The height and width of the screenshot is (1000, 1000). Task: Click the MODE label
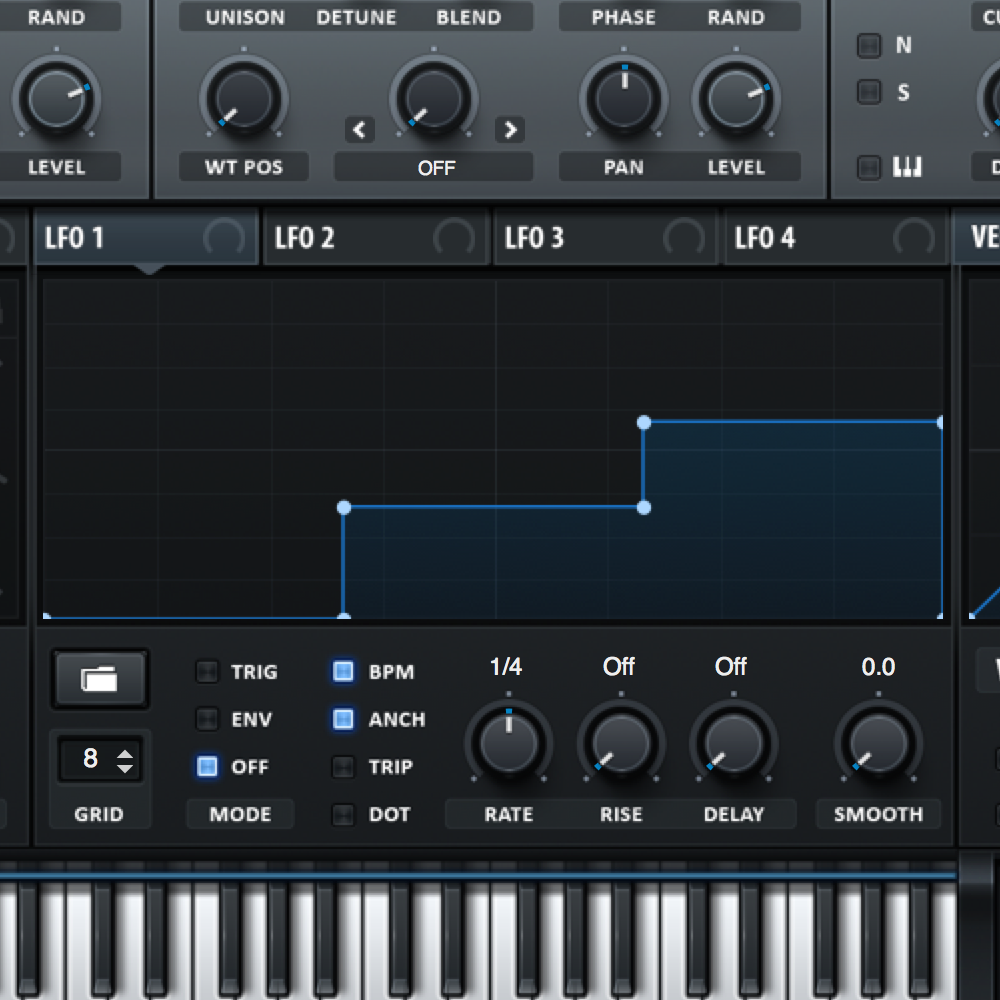point(240,814)
